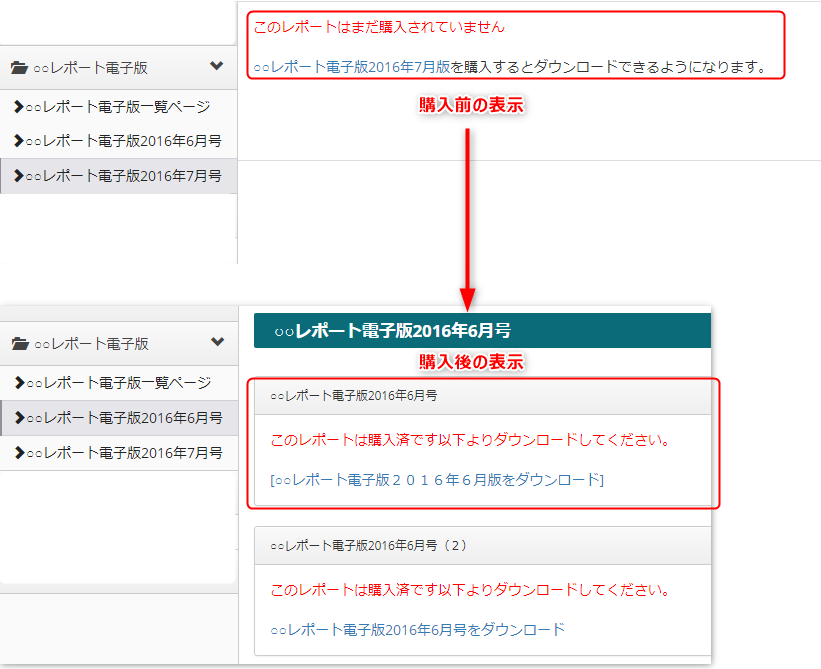Image resolution: width=821 pixels, height=669 pixels.
Task: Click second panel's このレポートは購入済です message
Action: (470, 590)
